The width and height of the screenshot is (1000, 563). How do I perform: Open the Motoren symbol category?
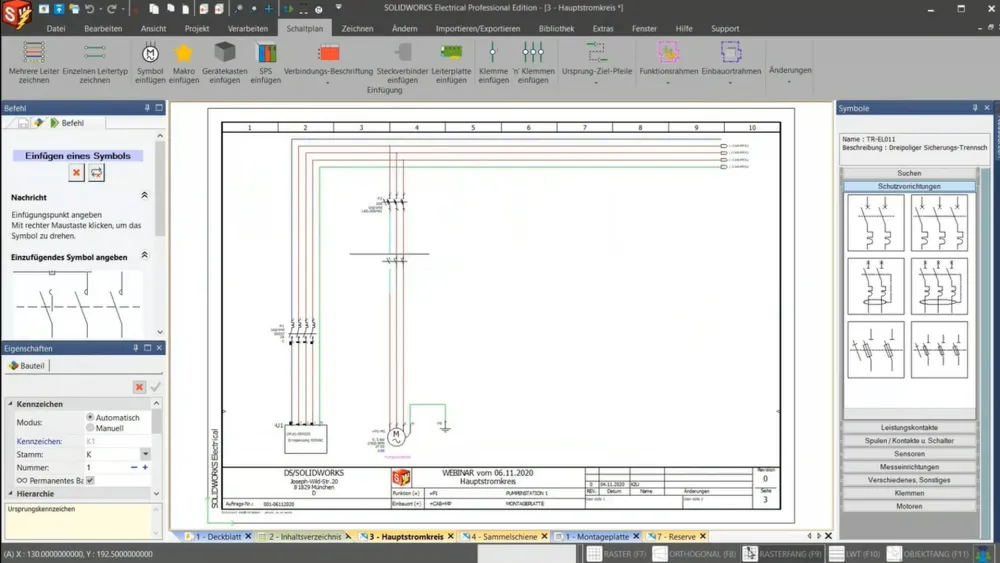(x=909, y=506)
